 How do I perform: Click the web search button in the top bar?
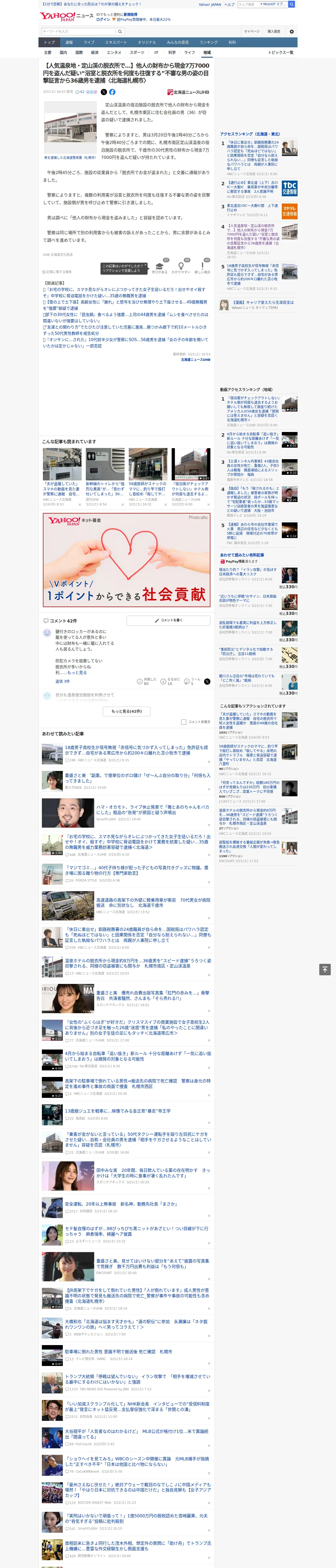[292, 4]
